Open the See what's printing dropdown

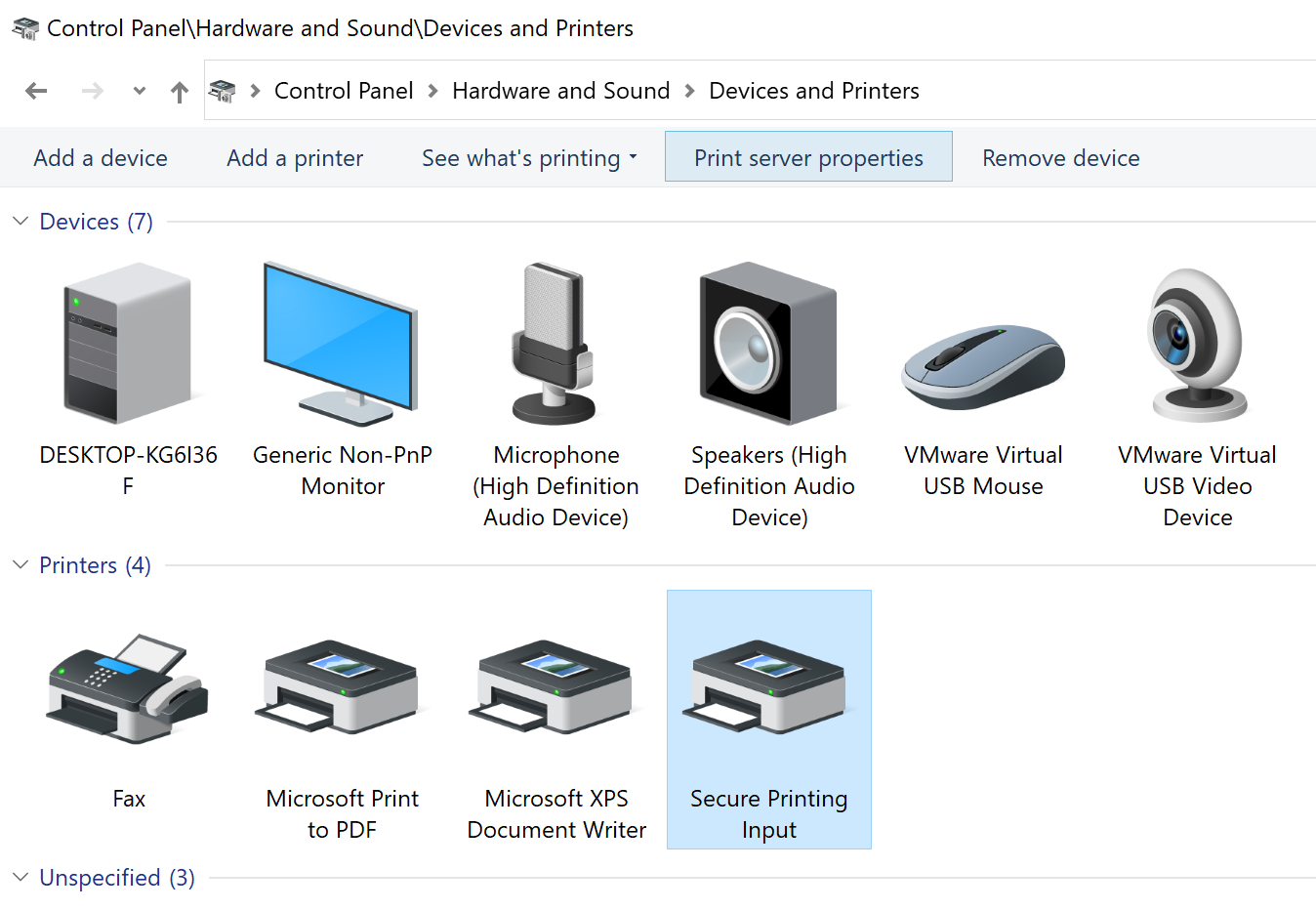pos(529,158)
